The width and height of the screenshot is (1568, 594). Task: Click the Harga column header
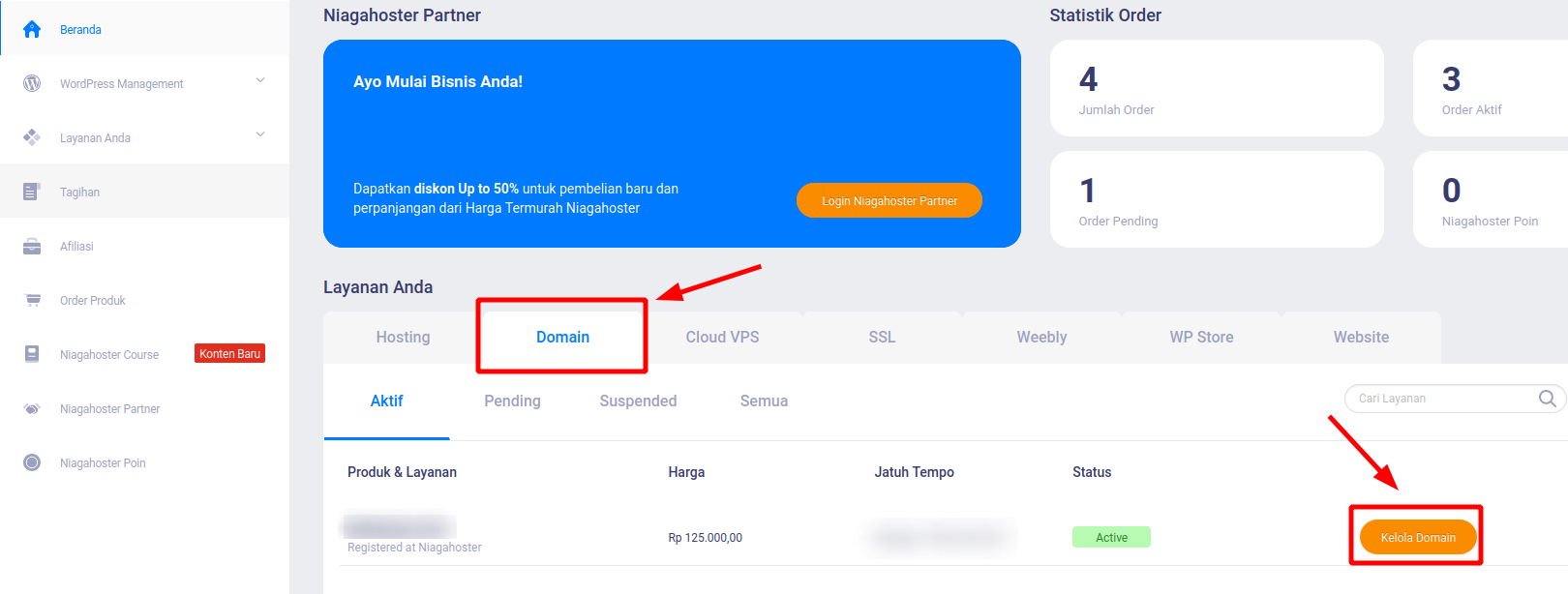point(686,472)
